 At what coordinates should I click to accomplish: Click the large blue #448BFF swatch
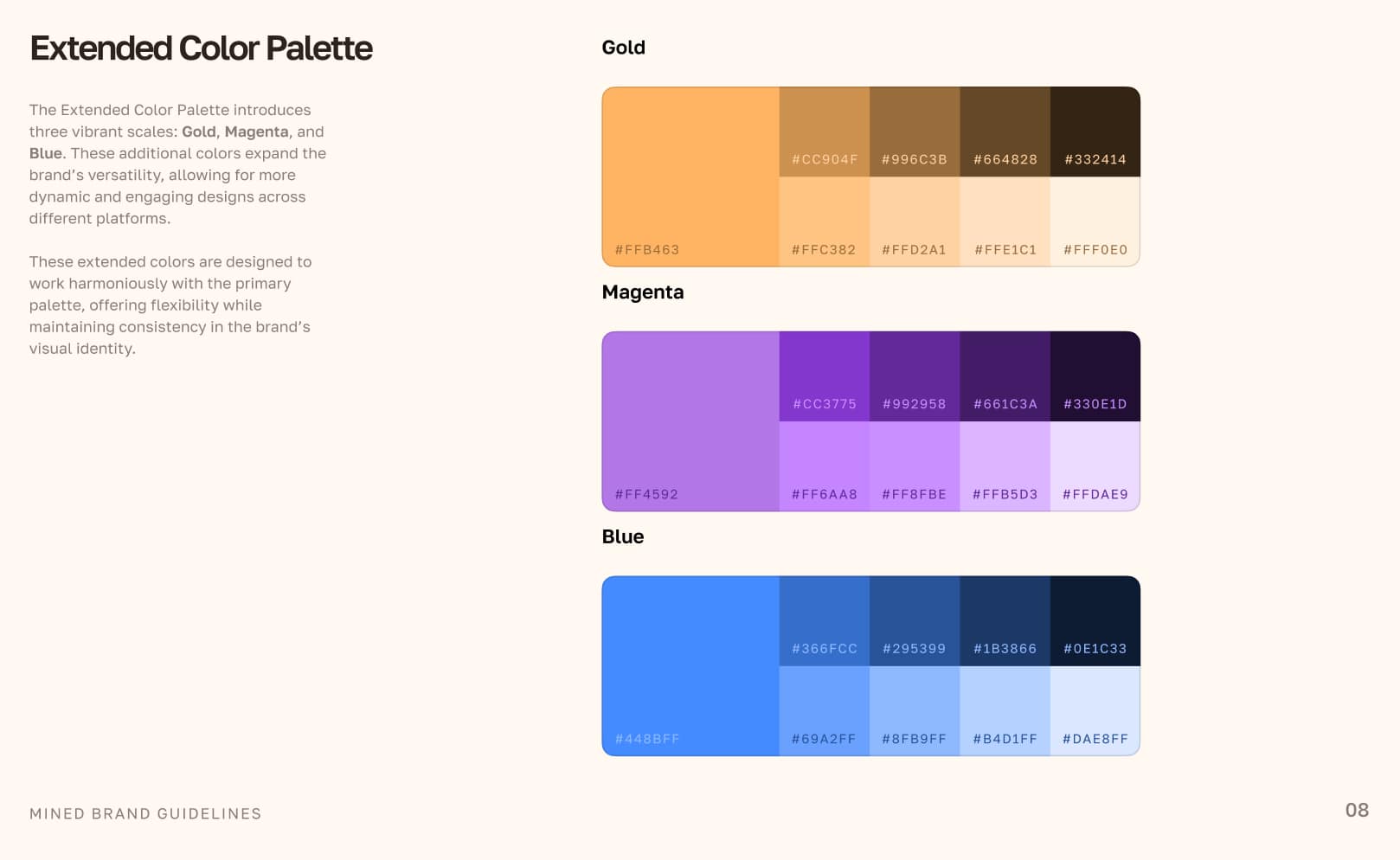pyautogui.click(x=690, y=665)
